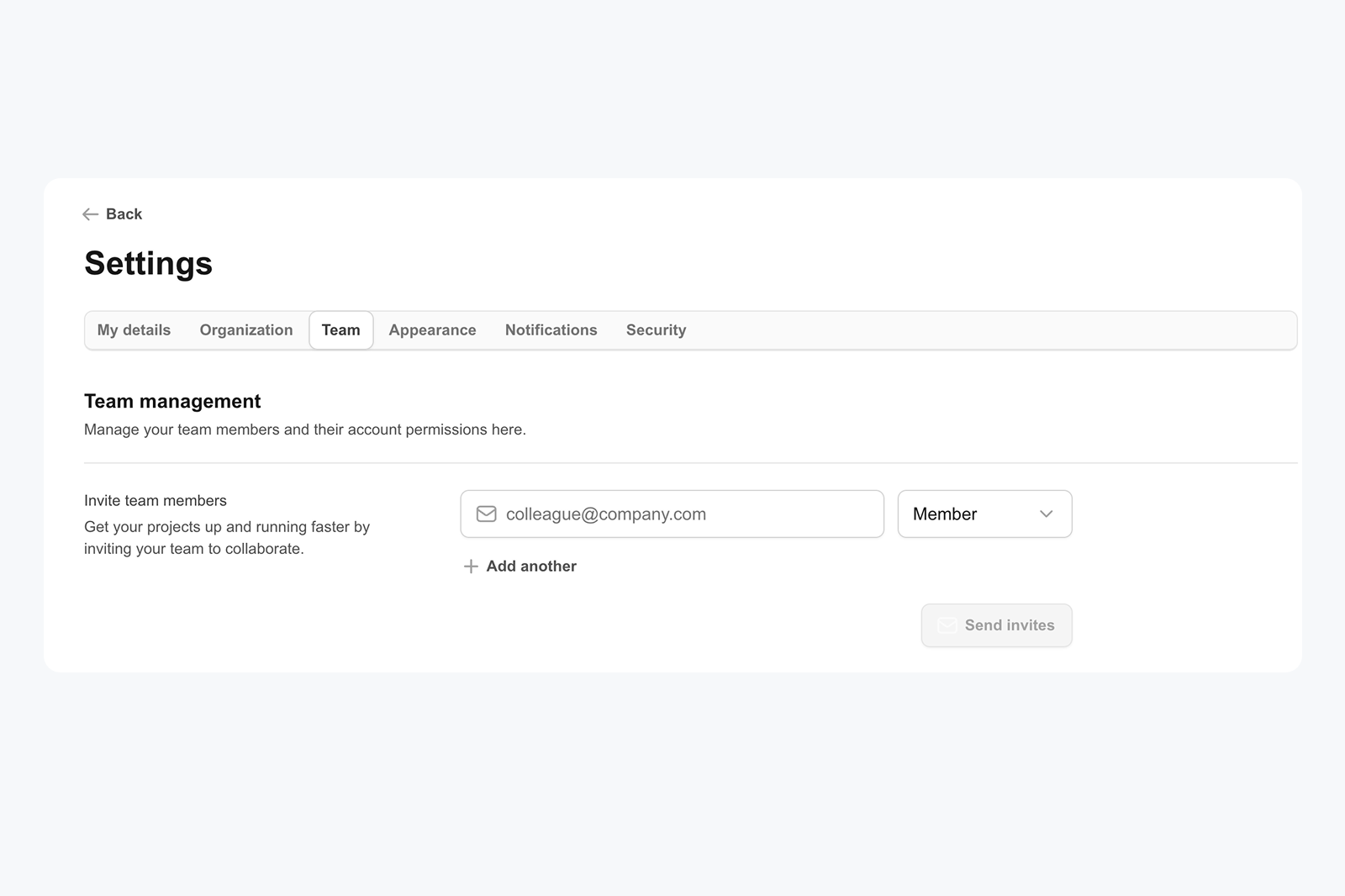This screenshot has height=896, width=1345.
Task: Focus the colleague@company.com email field
Action: click(x=672, y=514)
